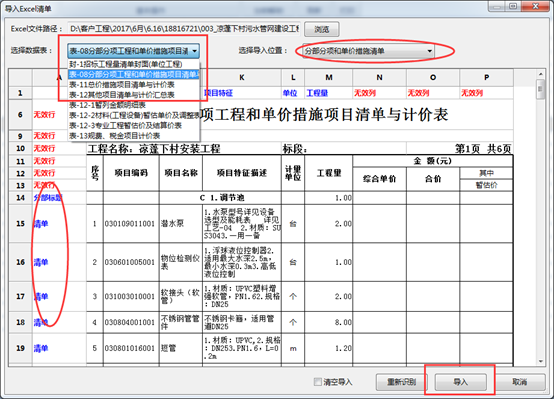Image resolution: width=554 pixels, height=399 pixels.
Task: Click 工程量 column type cell
Action: tap(329, 93)
